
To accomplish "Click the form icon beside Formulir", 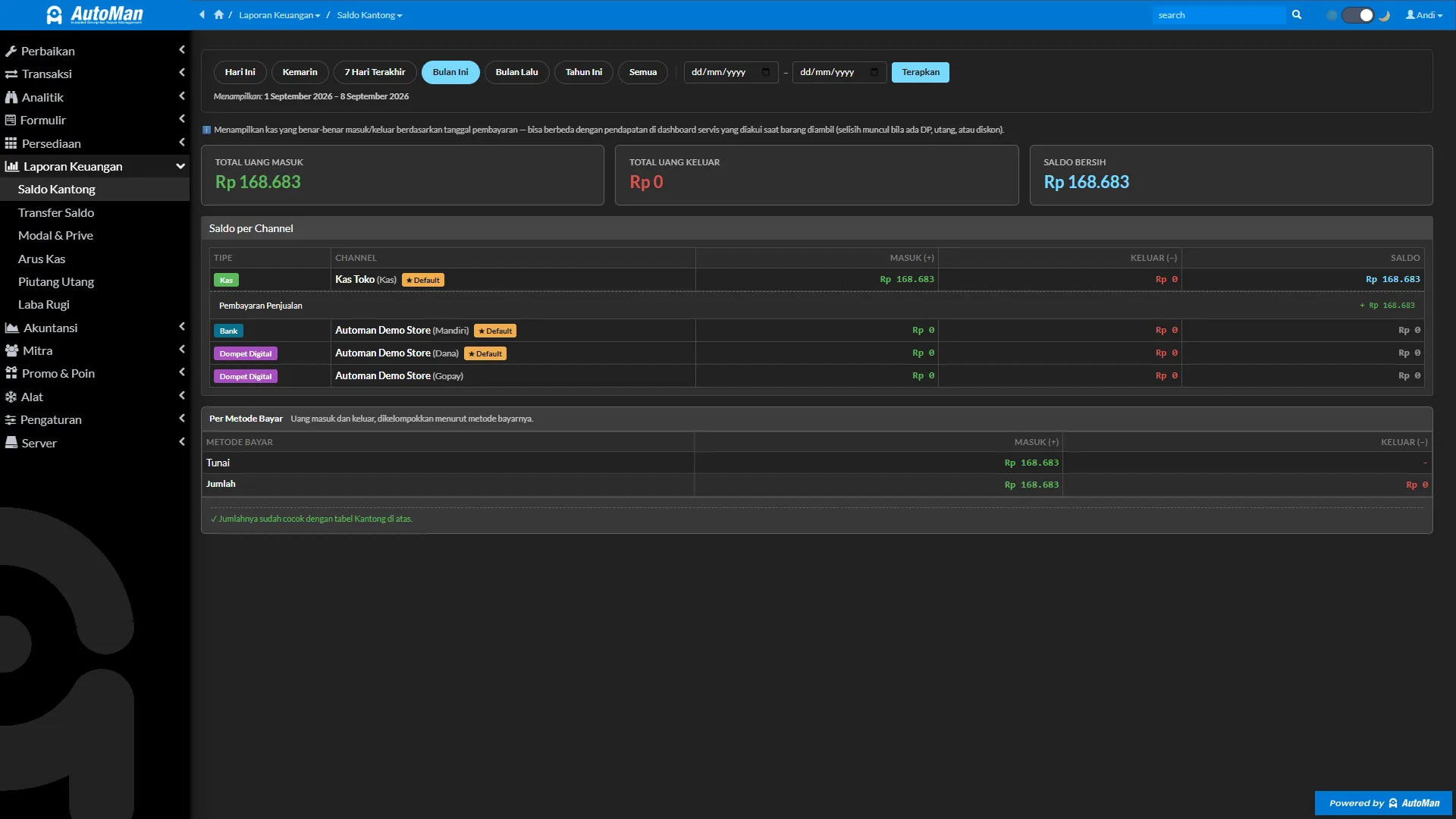I will [11, 120].
